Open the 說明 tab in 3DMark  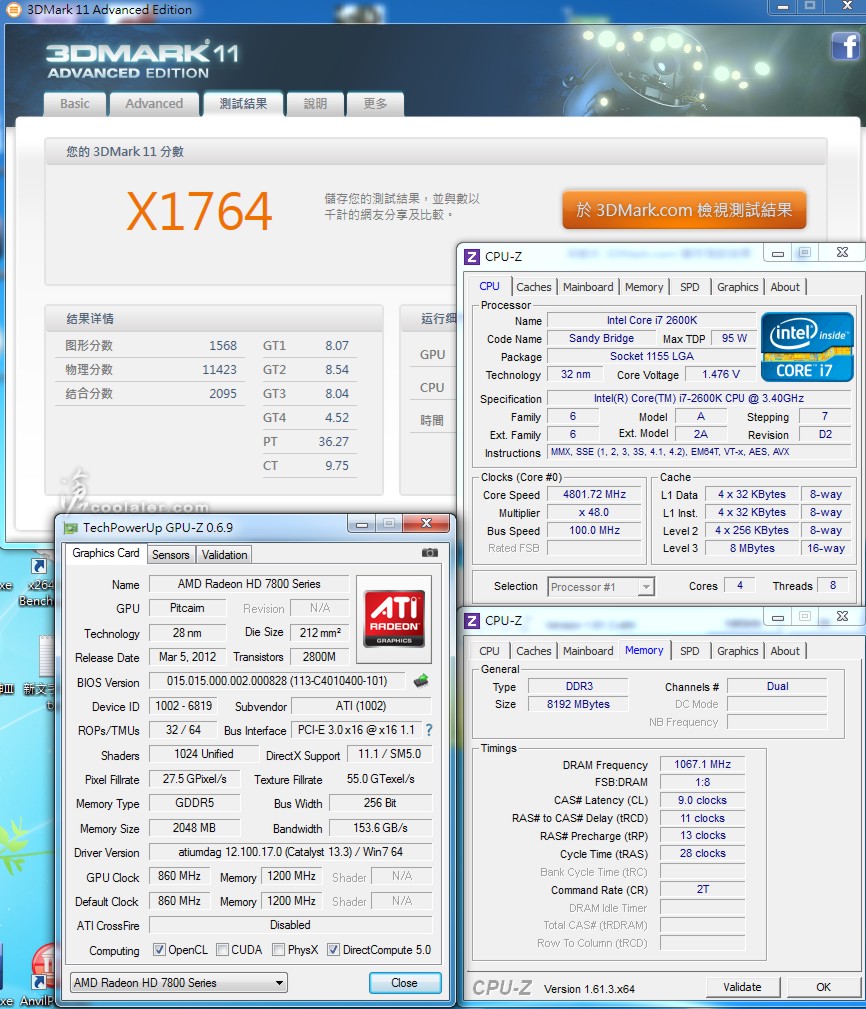tap(315, 104)
